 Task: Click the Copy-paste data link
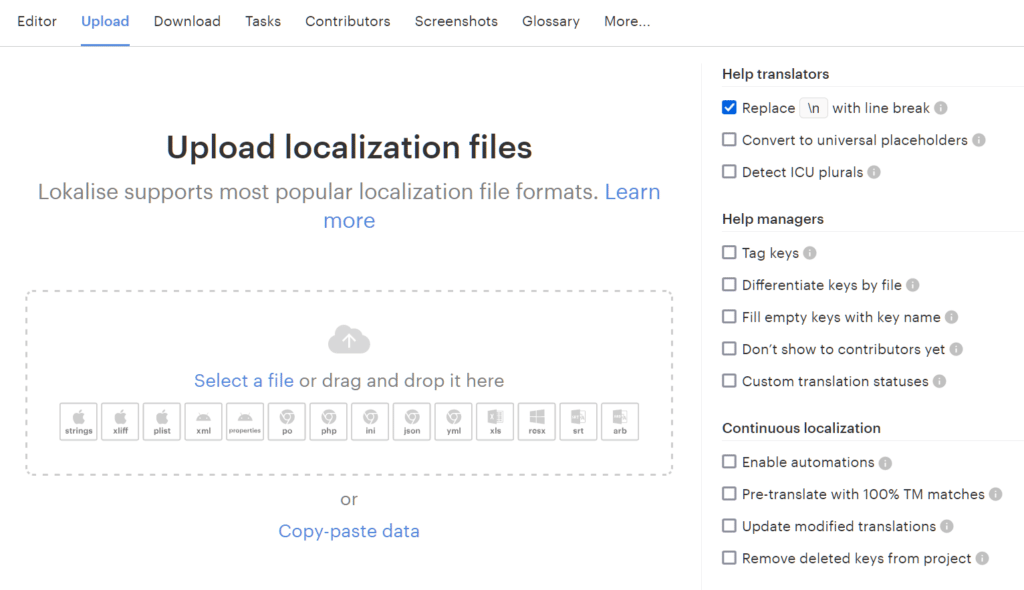[x=349, y=531]
